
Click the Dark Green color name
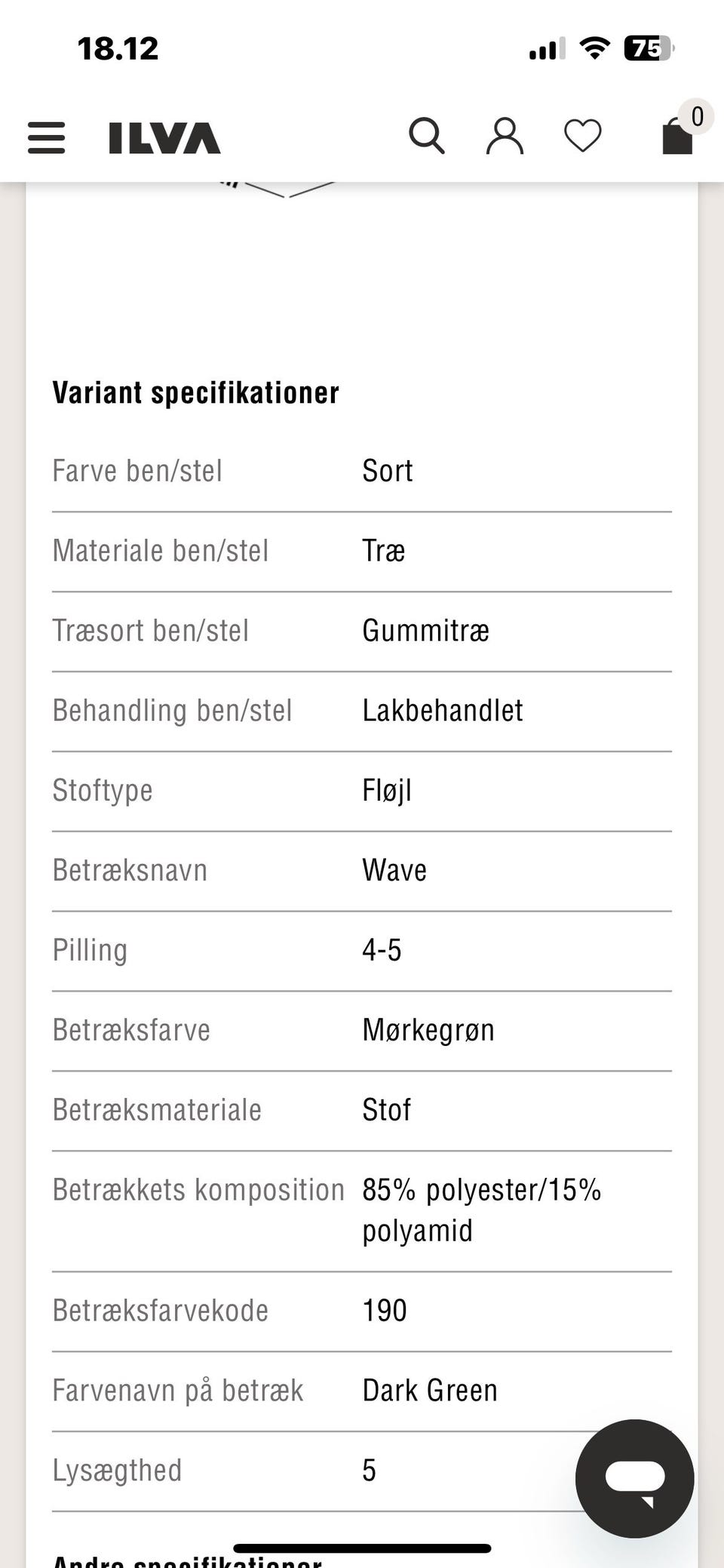click(430, 1390)
